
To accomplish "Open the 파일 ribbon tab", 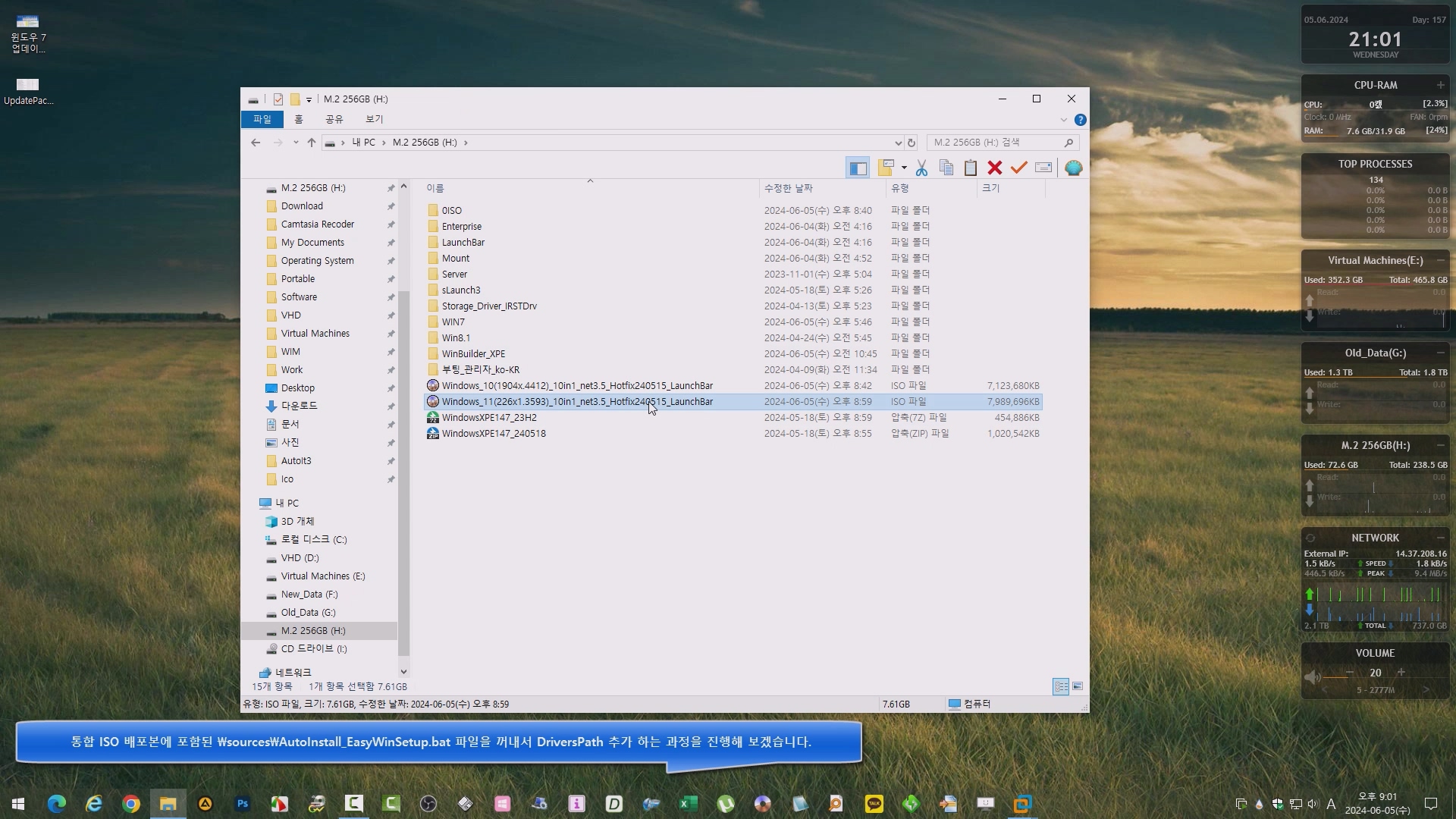I will [x=262, y=119].
